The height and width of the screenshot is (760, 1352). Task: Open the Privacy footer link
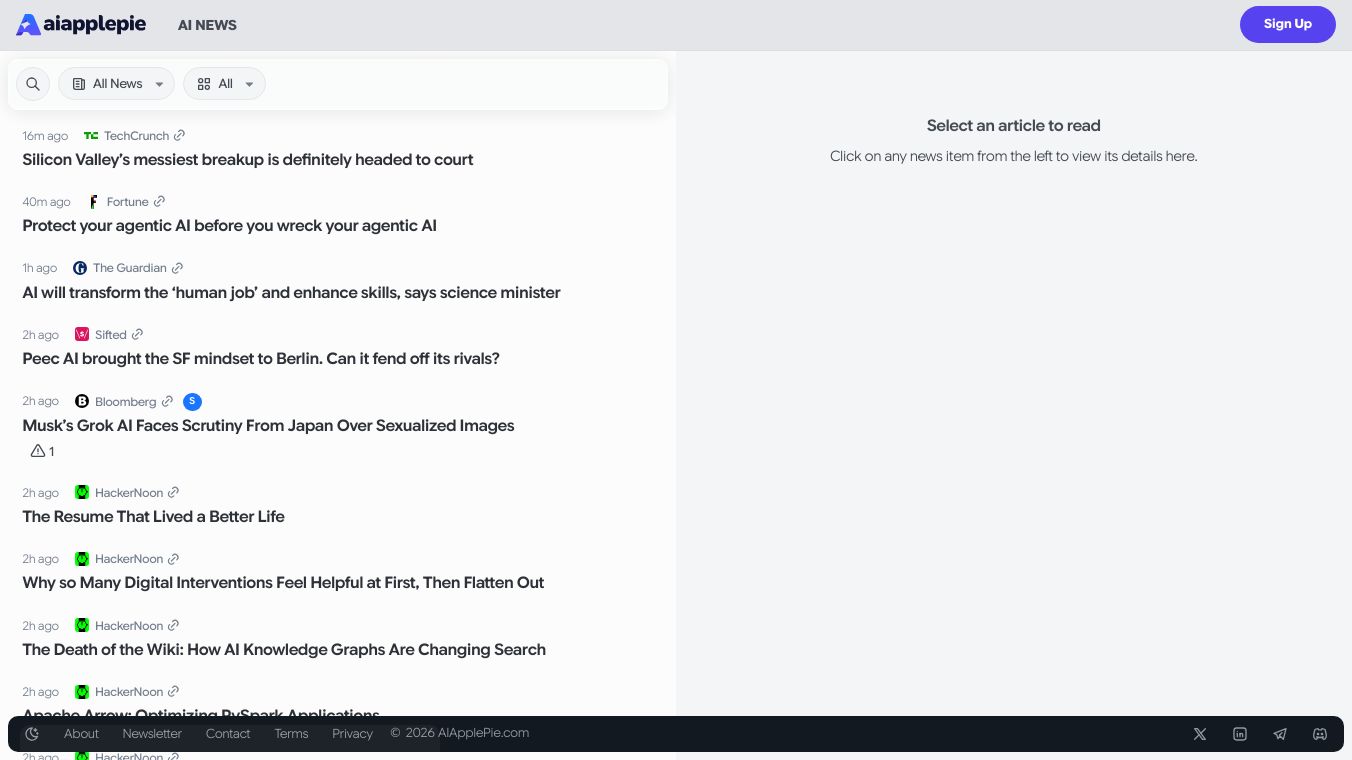click(352, 734)
